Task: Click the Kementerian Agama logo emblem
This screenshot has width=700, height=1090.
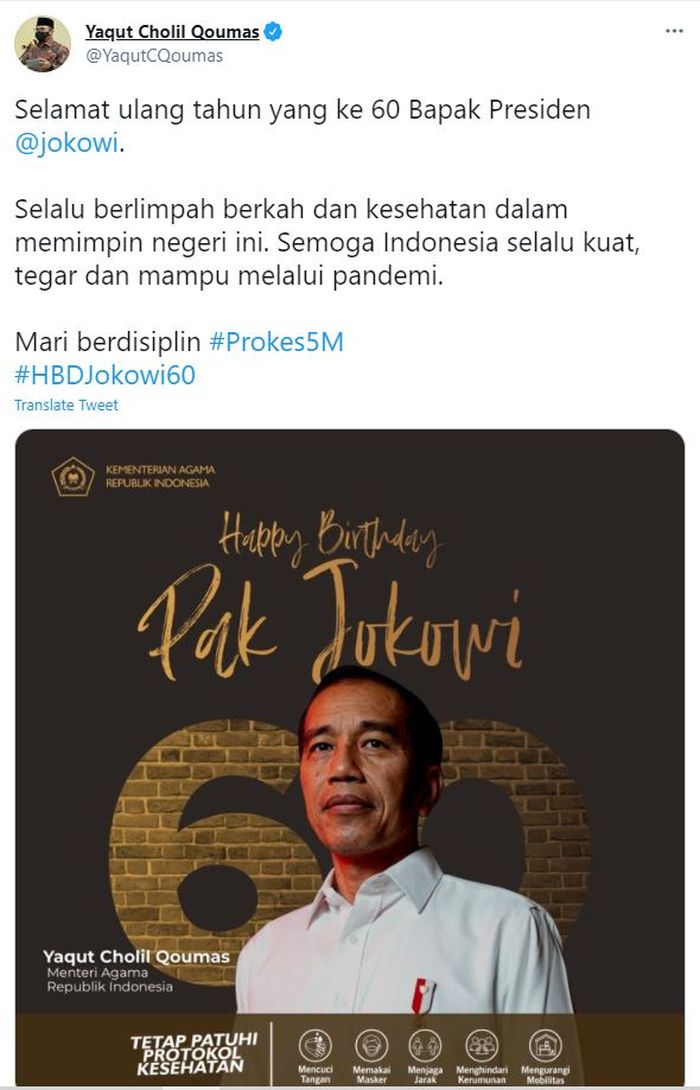Action: (73, 477)
